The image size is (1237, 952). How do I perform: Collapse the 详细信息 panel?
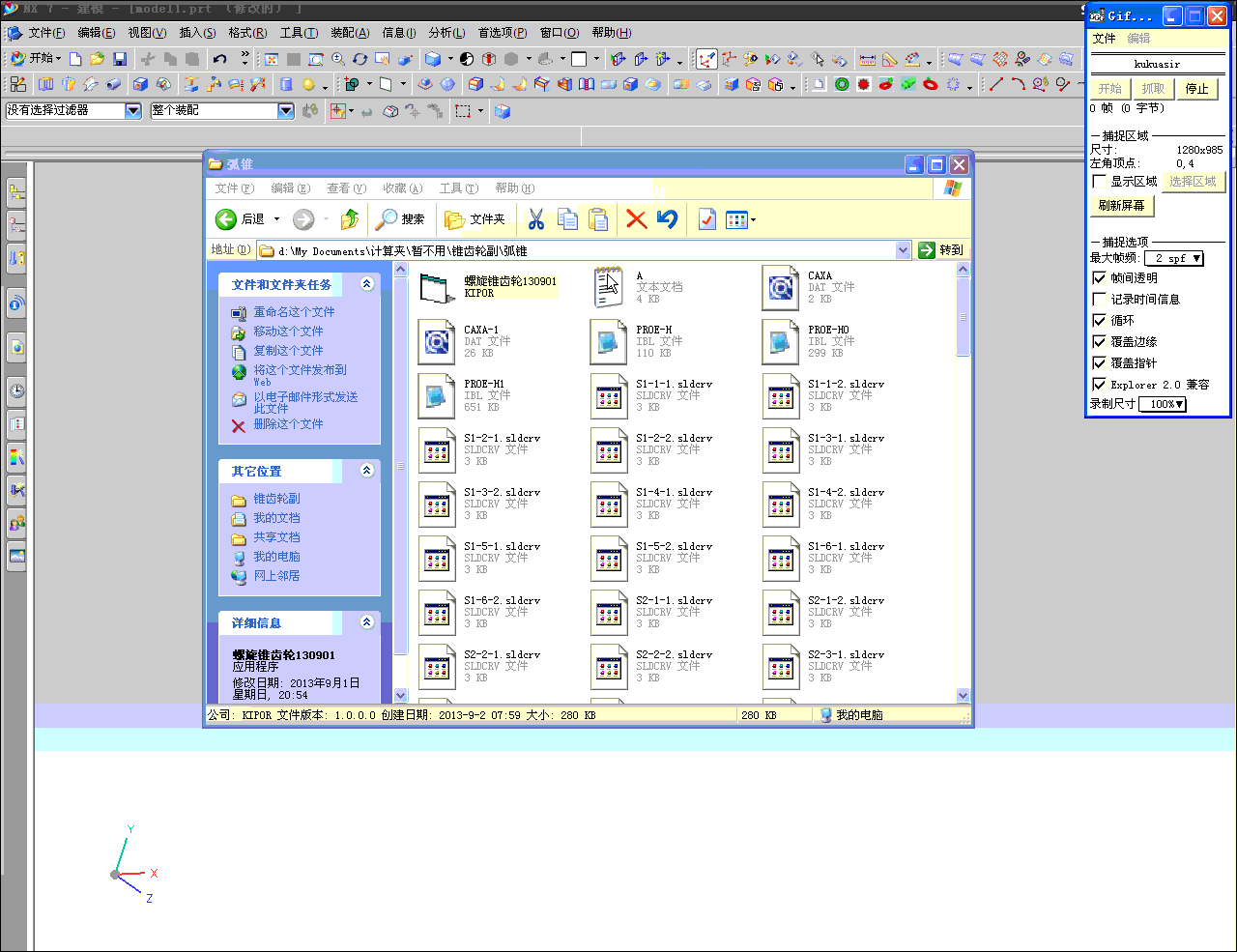point(367,622)
